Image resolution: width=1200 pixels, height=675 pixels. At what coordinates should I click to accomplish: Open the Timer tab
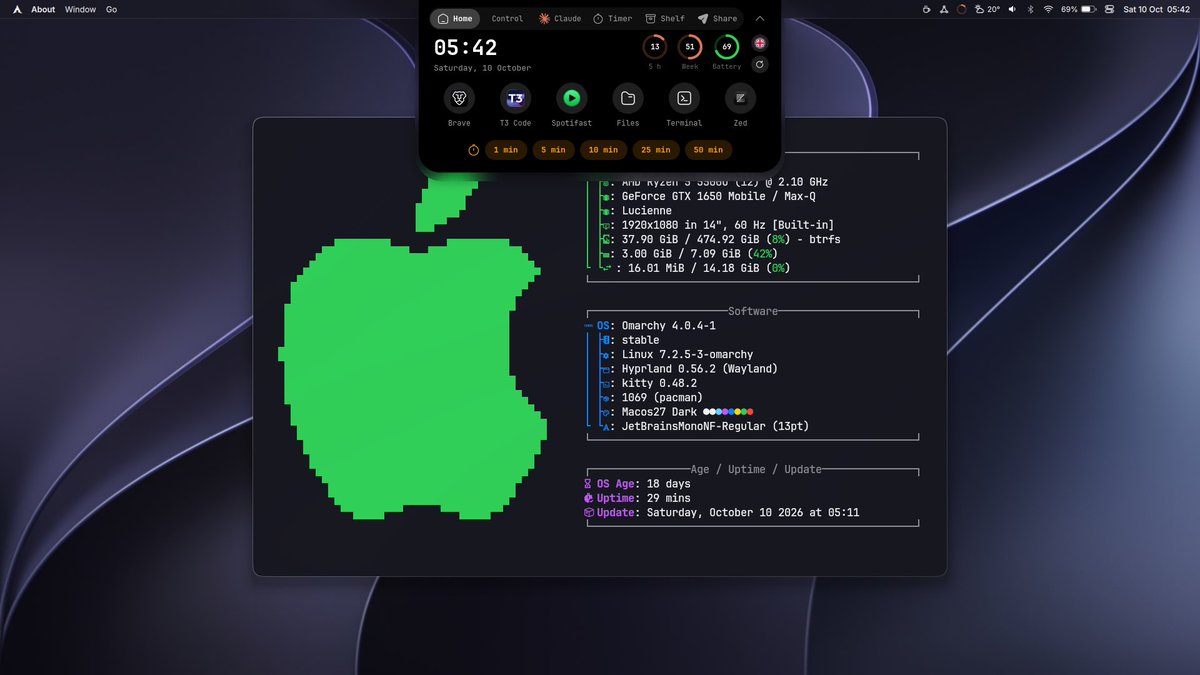coord(612,18)
